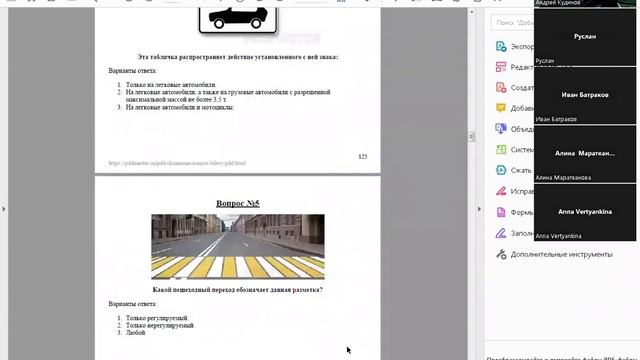Click answer 'Любой'
Screen dimensions: 640x360
136,333
